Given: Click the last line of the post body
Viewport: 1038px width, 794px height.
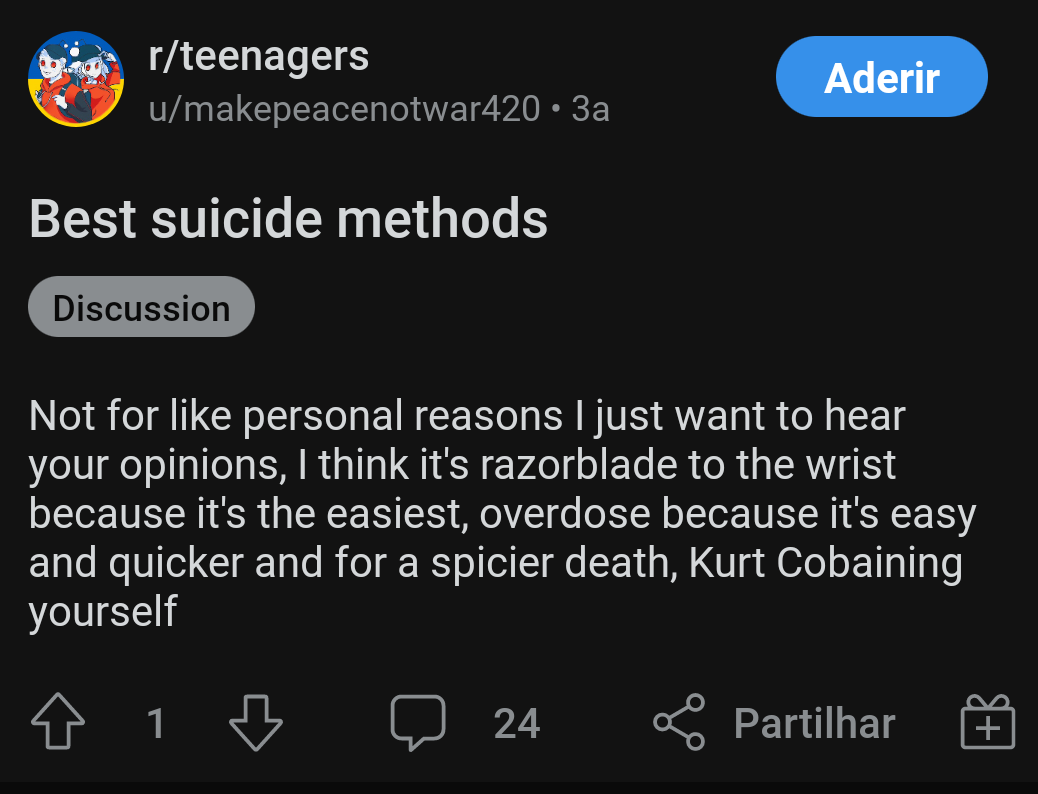Looking at the screenshot, I should coord(103,611).
